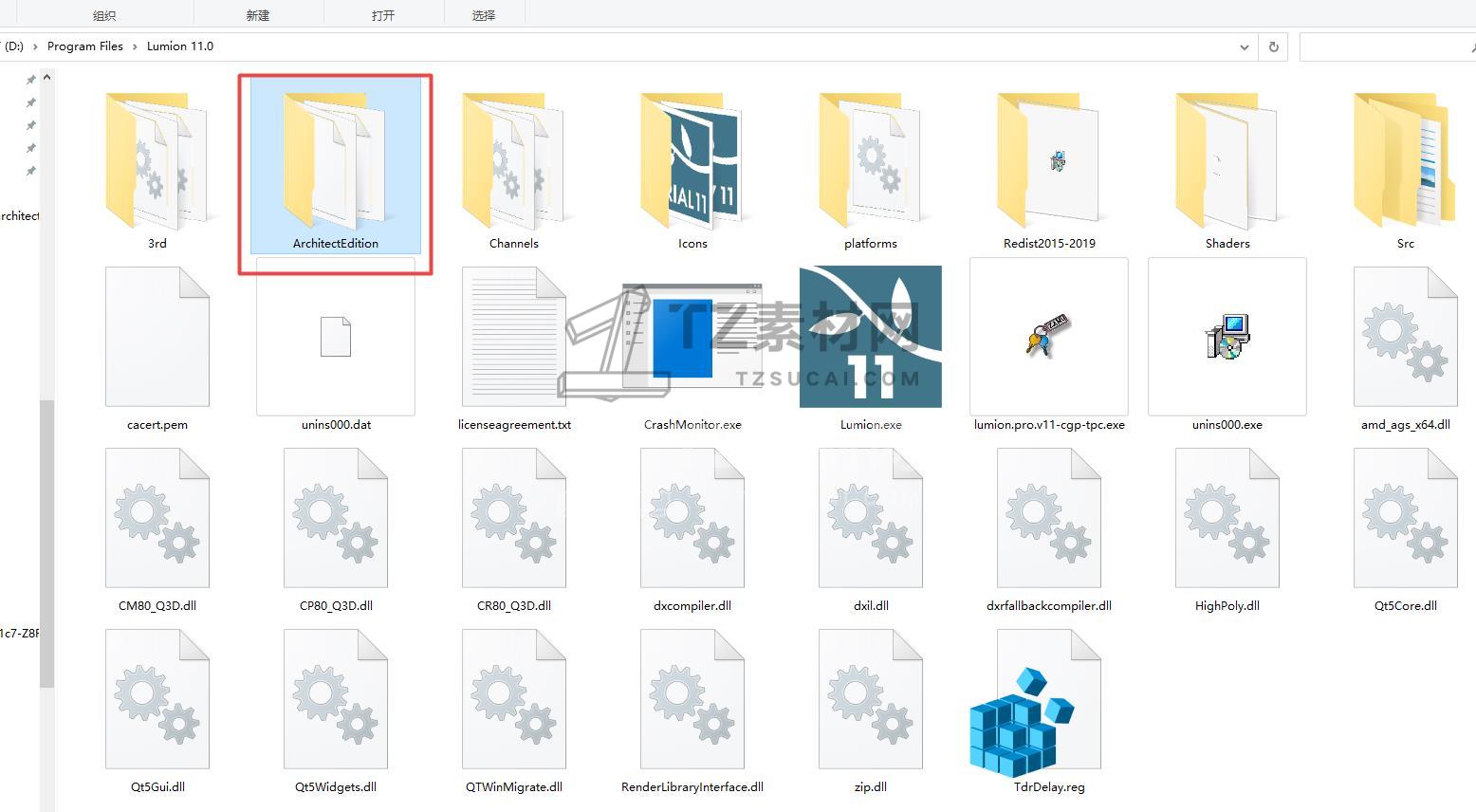This screenshot has height=812, width=1476.
Task: Expand the address bar history dropdown
Action: (x=1244, y=46)
